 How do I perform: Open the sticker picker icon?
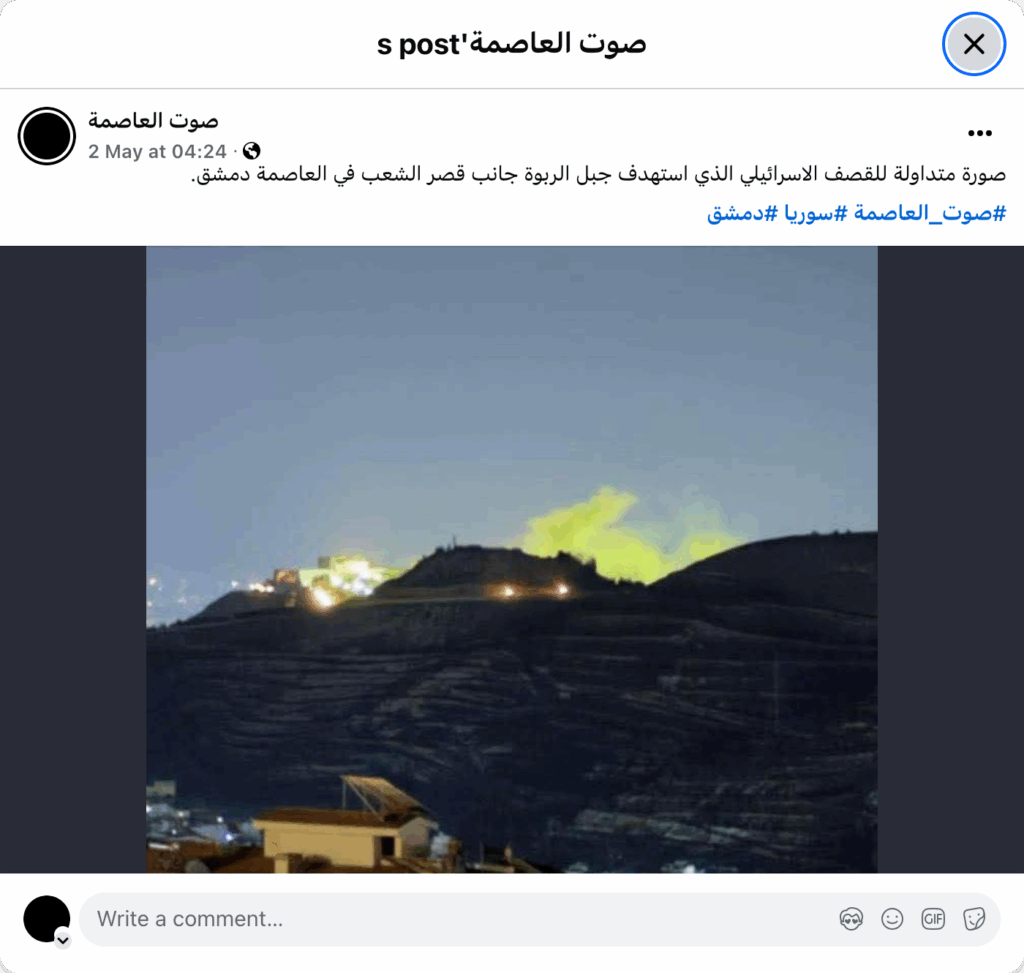[974, 919]
